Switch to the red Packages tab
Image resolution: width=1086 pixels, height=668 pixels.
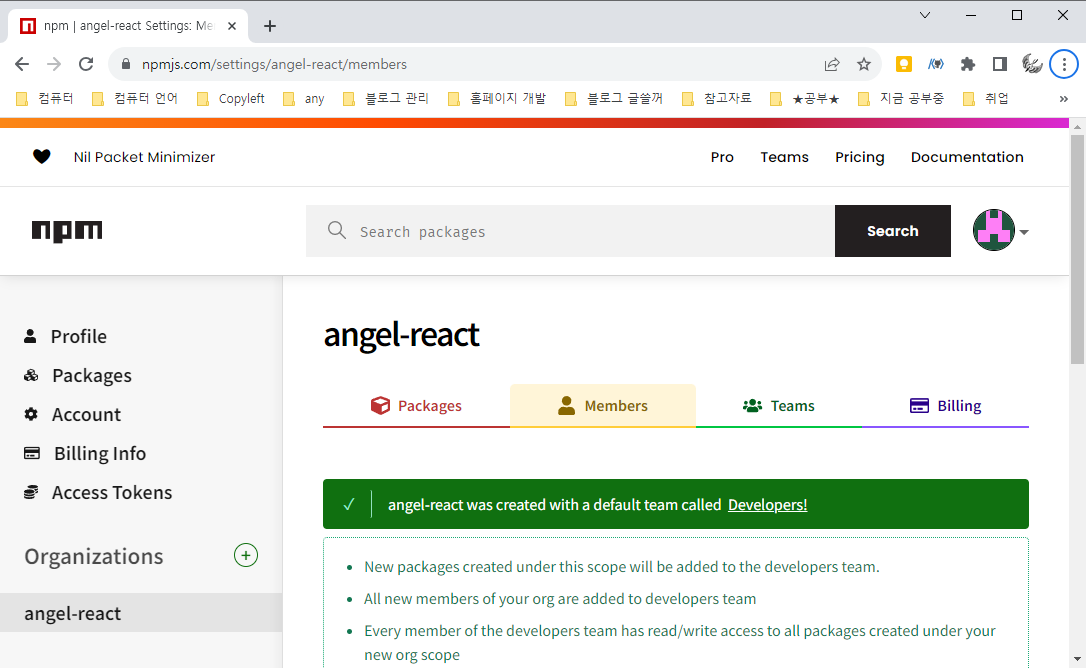click(416, 406)
